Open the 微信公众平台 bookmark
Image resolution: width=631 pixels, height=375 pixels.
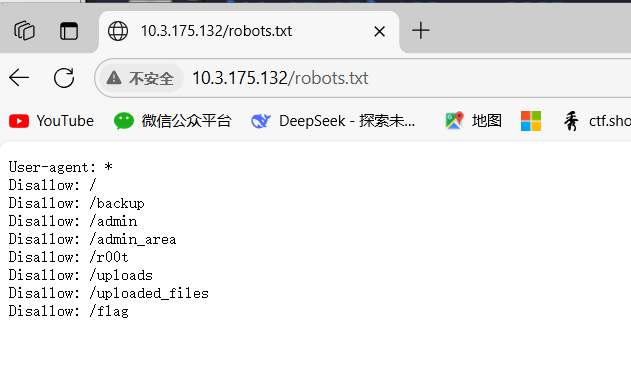(173, 121)
